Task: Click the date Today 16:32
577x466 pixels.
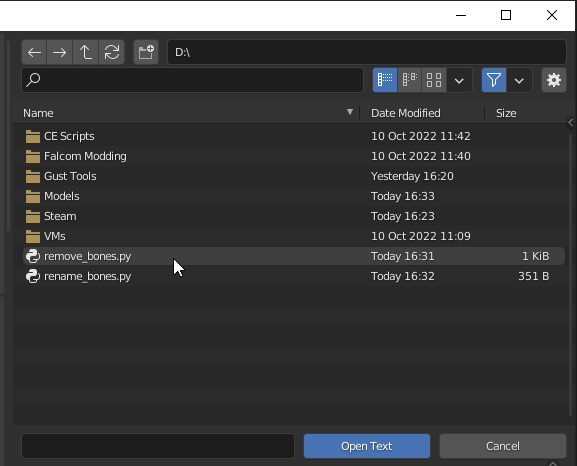Action: tap(403, 276)
